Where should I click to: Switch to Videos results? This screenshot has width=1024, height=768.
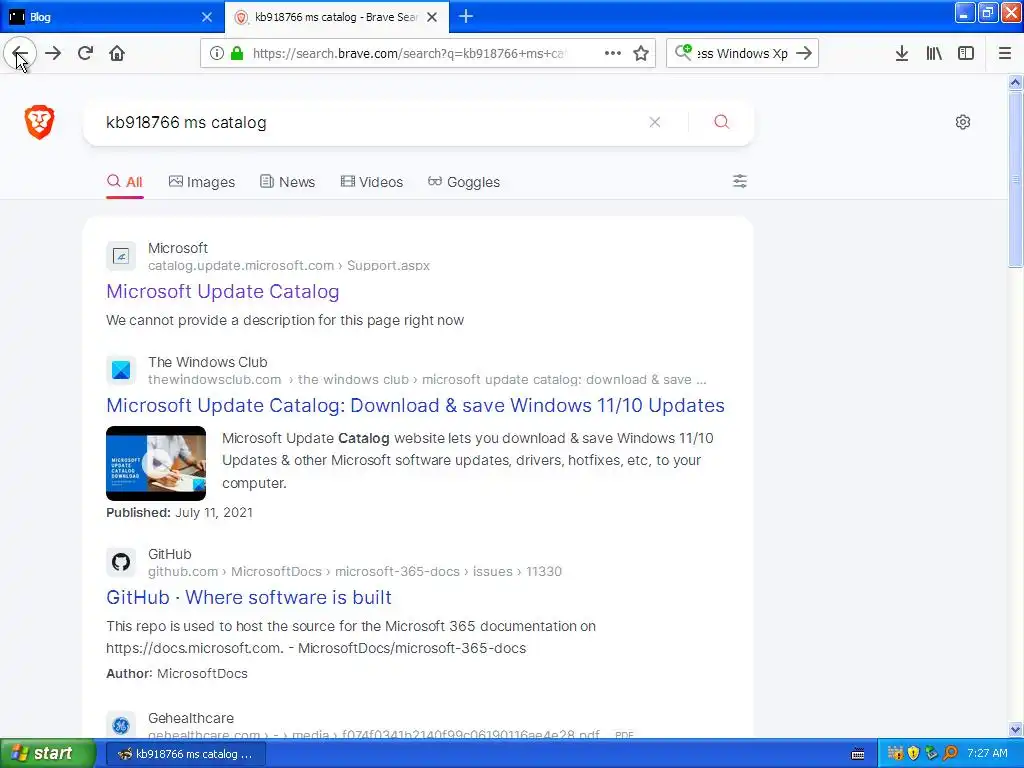(372, 182)
